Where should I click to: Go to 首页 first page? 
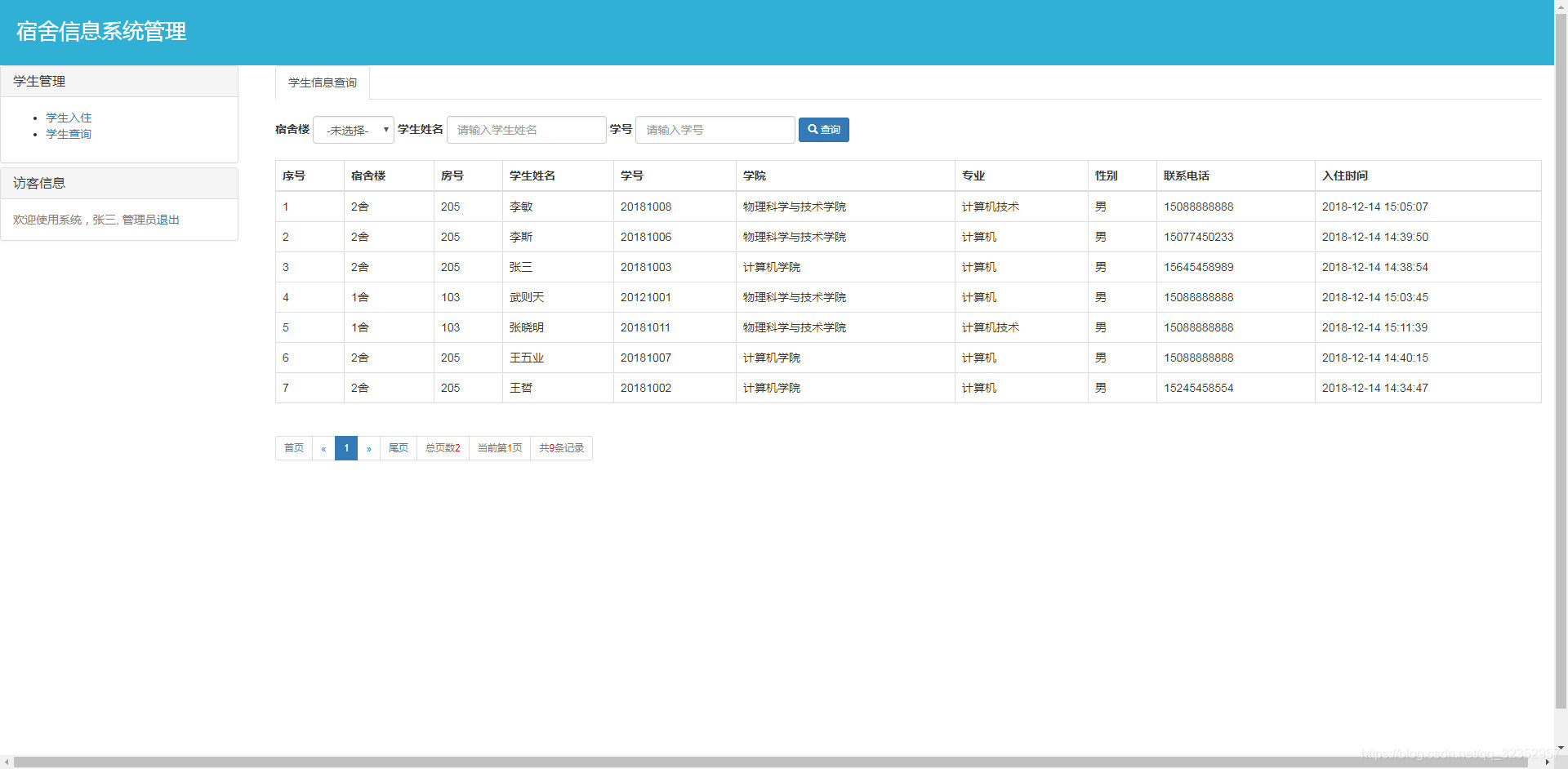tap(294, 448)
